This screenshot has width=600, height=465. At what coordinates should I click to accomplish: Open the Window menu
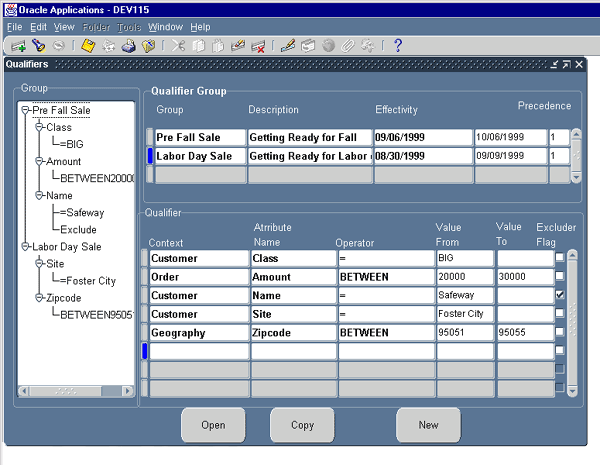165,26
